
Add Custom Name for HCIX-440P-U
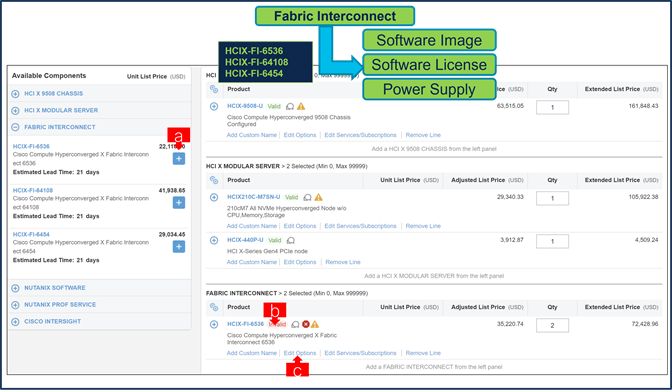click(x=252, y=262)
